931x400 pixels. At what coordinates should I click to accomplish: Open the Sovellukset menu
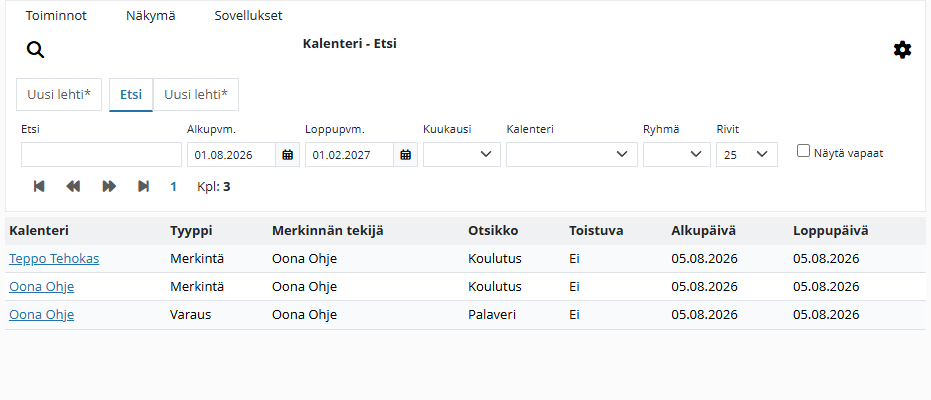(x=248, y=16)
